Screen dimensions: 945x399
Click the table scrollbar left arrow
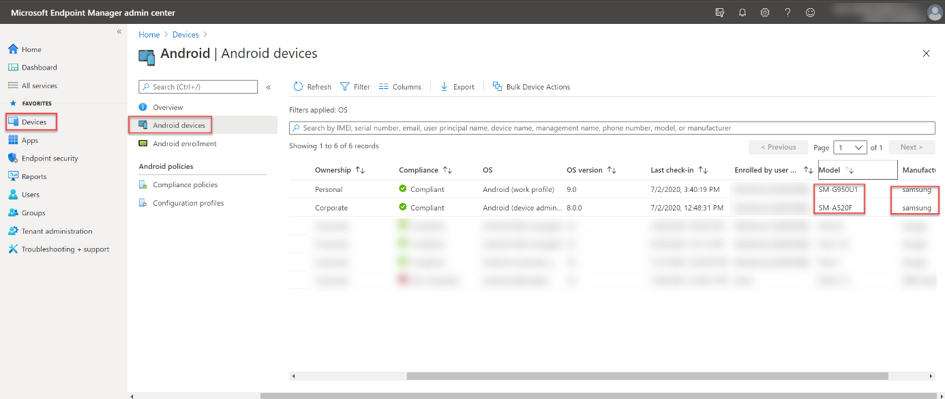[293, 376]
